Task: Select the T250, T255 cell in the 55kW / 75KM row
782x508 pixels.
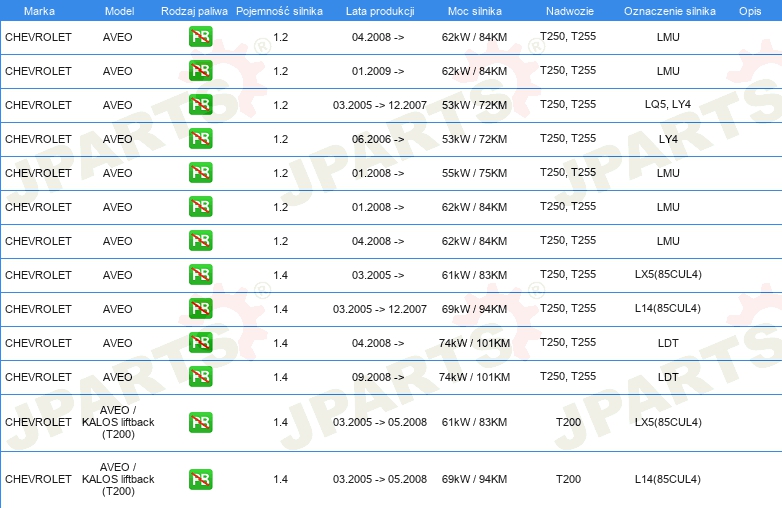Action: click(x=568, y=172)
